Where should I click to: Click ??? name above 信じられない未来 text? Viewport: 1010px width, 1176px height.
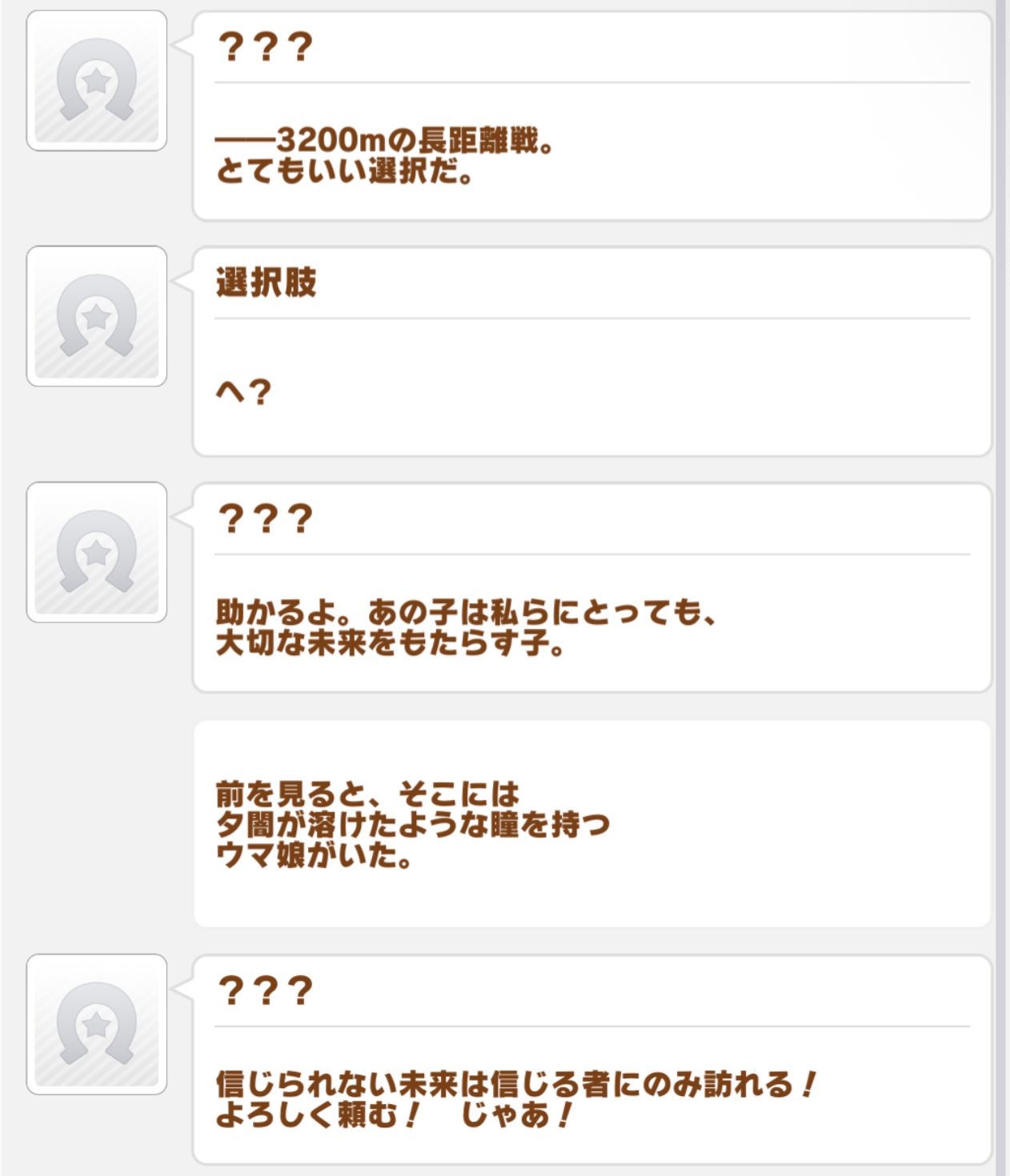(x=265, y=991)
